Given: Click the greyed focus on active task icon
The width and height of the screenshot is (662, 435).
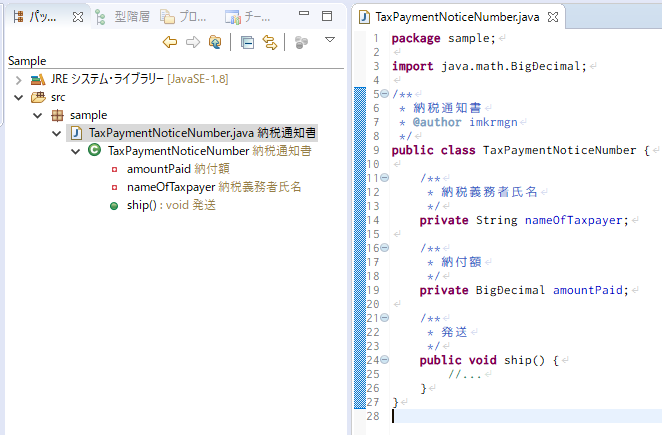Looking at the screenshot, I should (x=301, y=42).
